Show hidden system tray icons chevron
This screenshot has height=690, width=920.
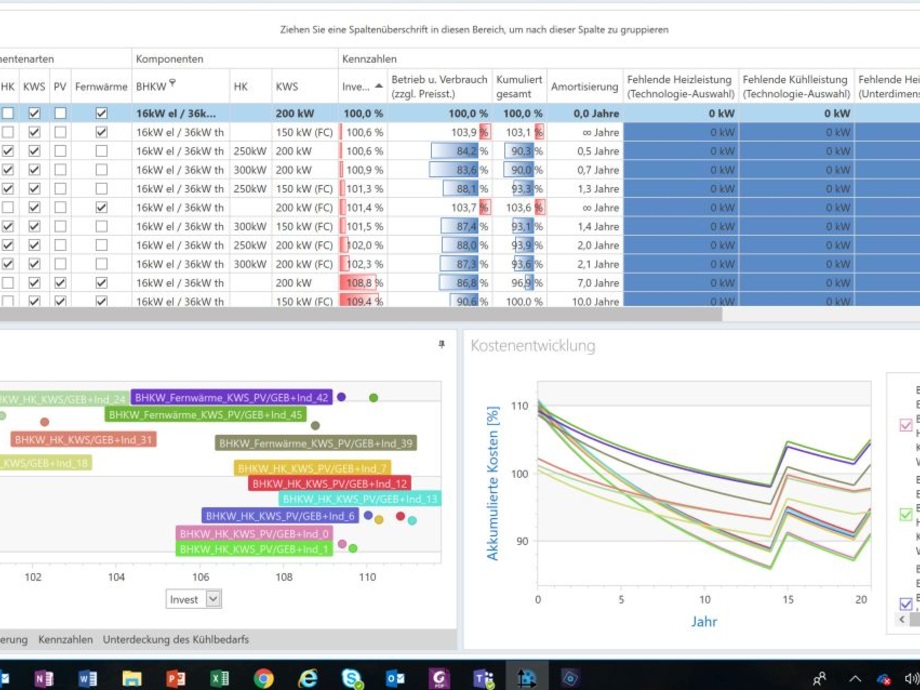pyautogui.click(x=854, y=679)
